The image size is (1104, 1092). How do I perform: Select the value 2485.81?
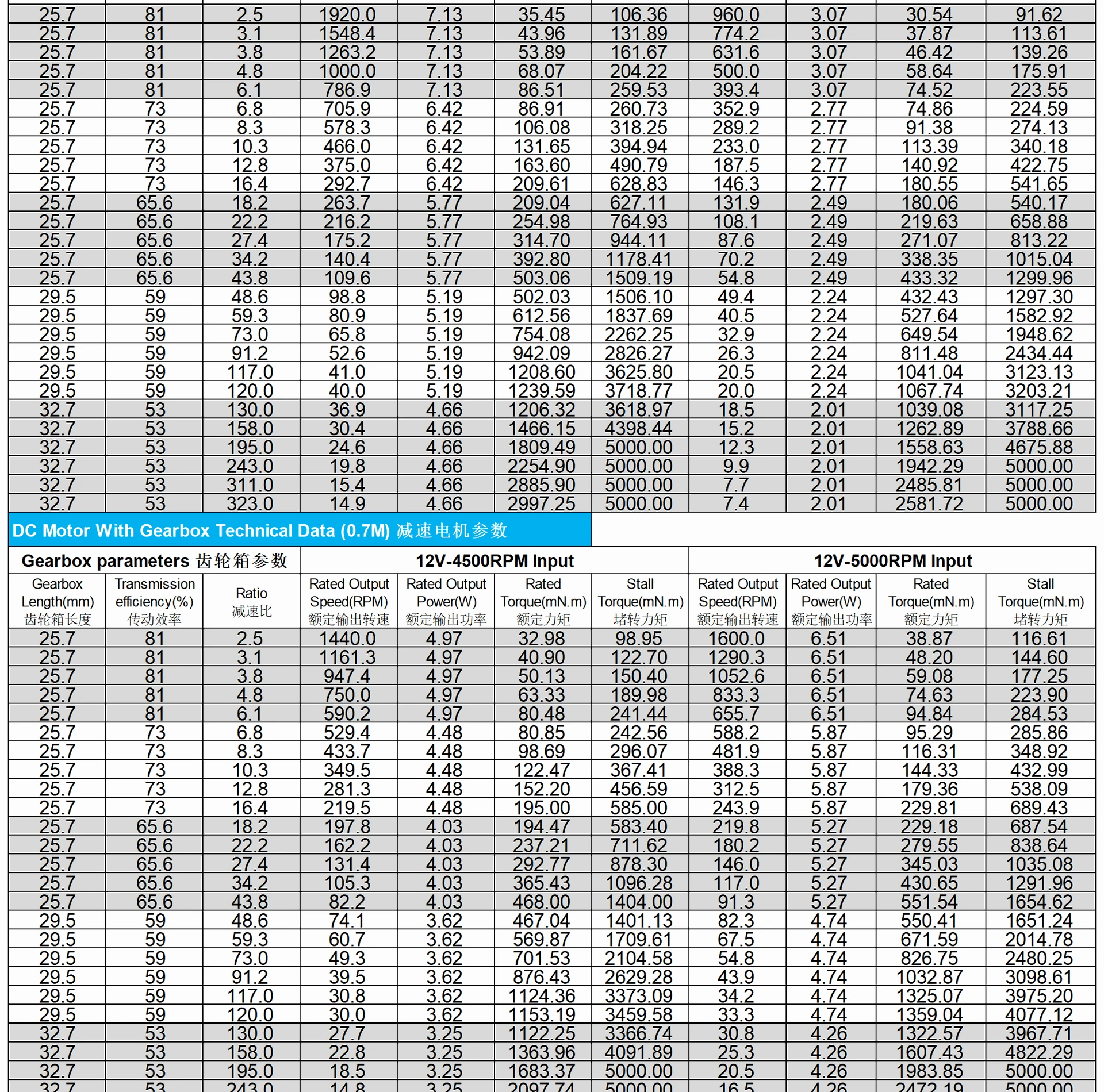929,485
